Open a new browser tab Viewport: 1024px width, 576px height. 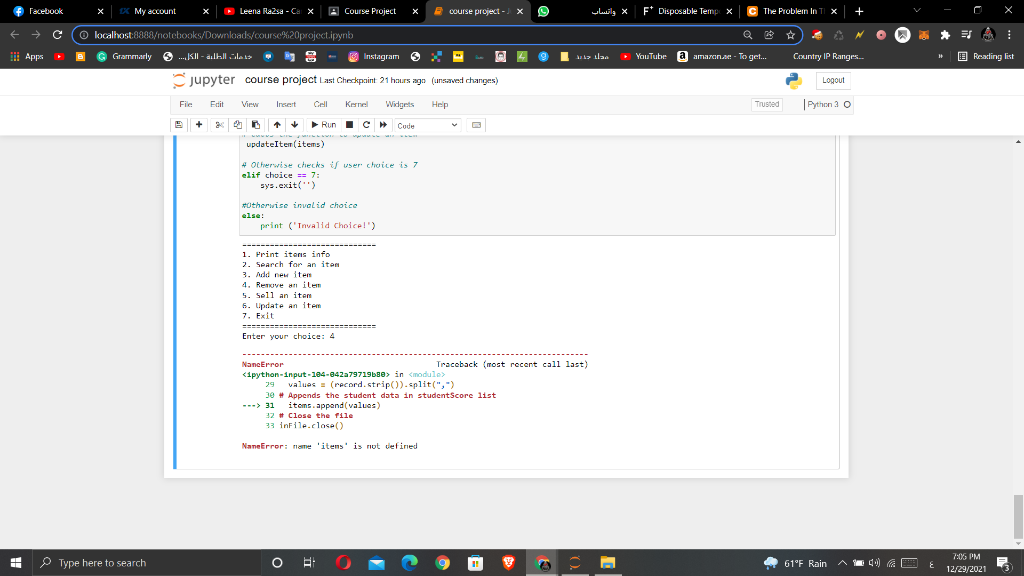859,11
